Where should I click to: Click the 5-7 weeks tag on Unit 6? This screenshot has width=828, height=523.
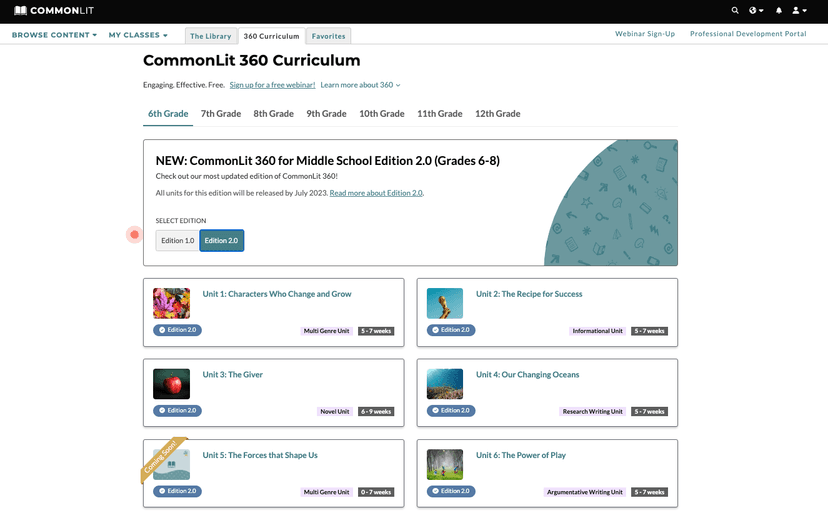coord(650,492)
